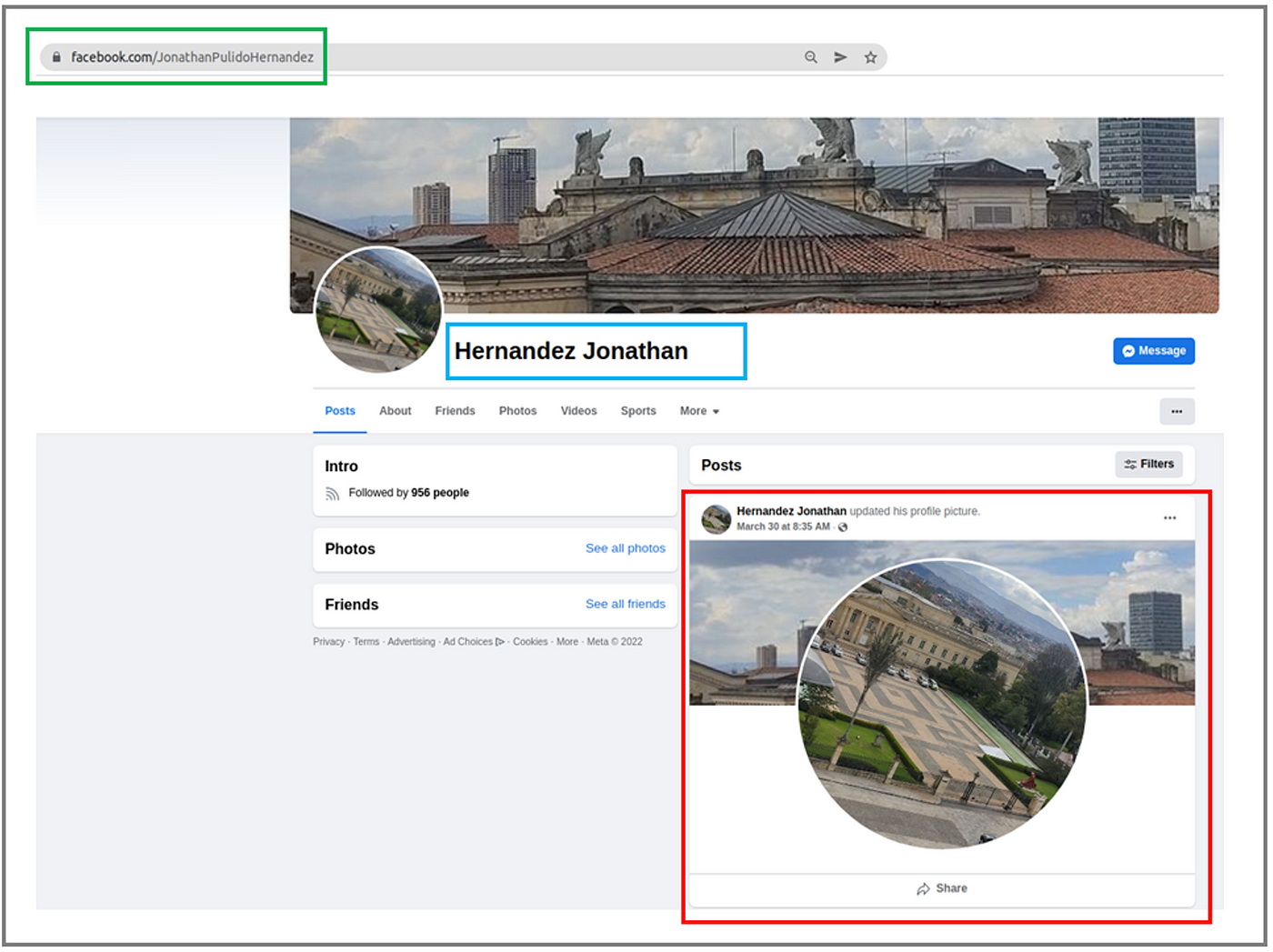Open the cover photo

pos(755,215)
